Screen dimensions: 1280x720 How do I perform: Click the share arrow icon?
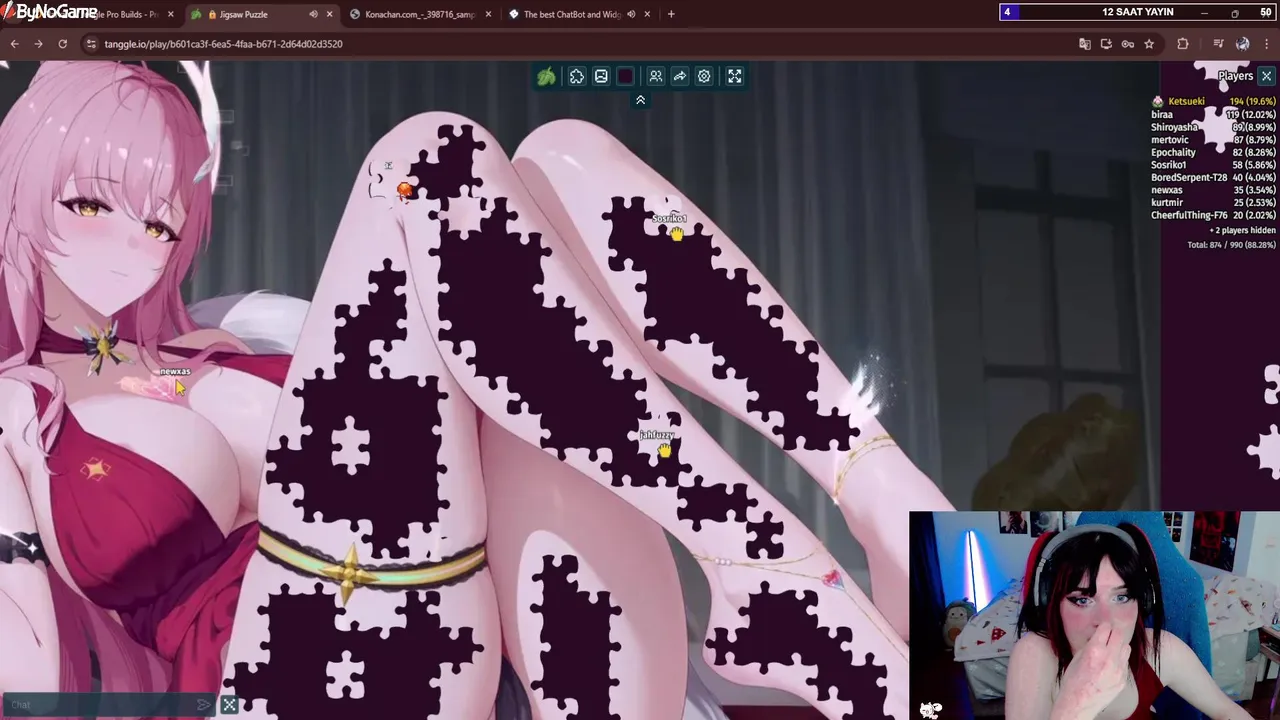[x=680, y=76]
